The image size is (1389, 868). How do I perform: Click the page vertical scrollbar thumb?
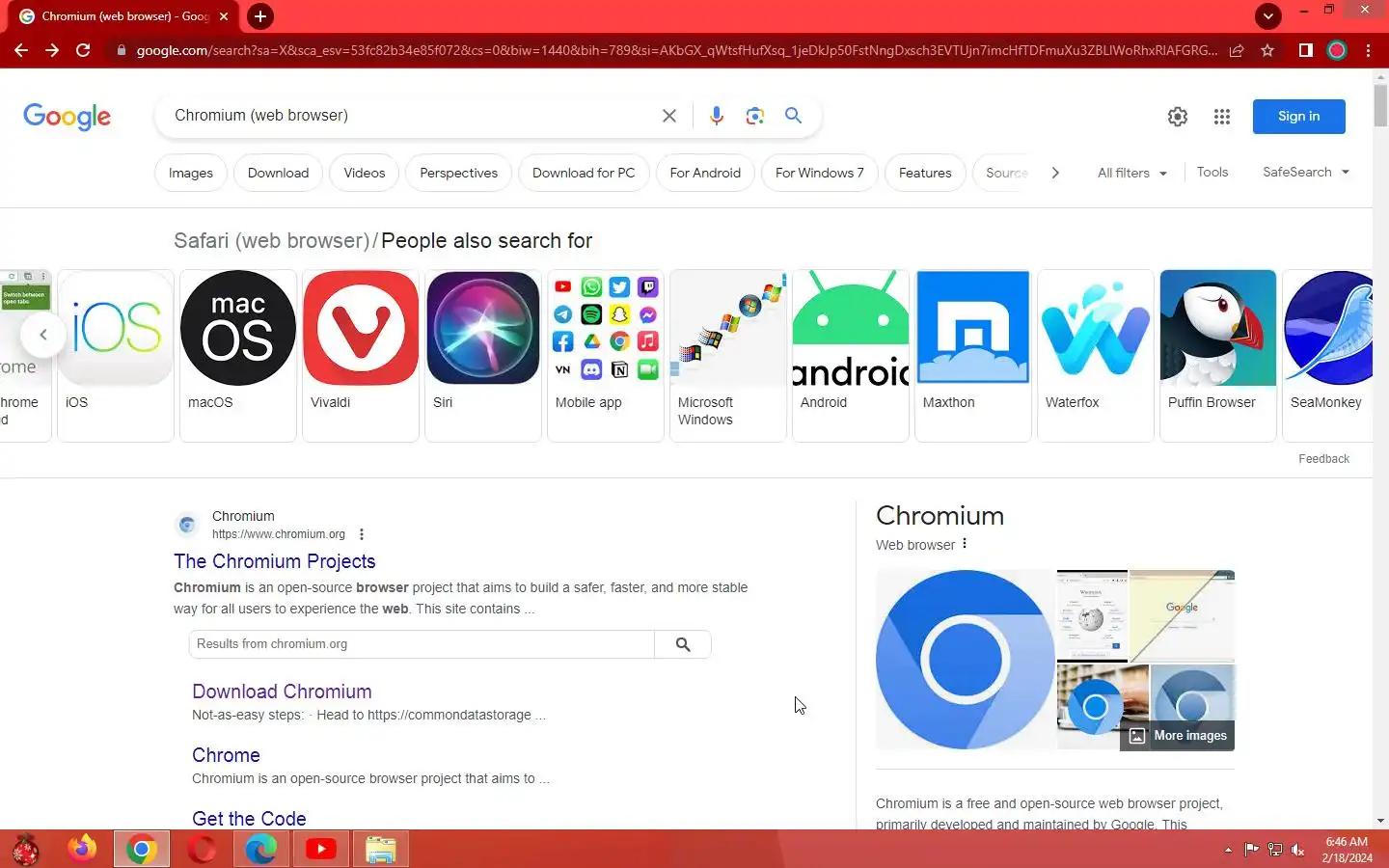coord(1380,106)
